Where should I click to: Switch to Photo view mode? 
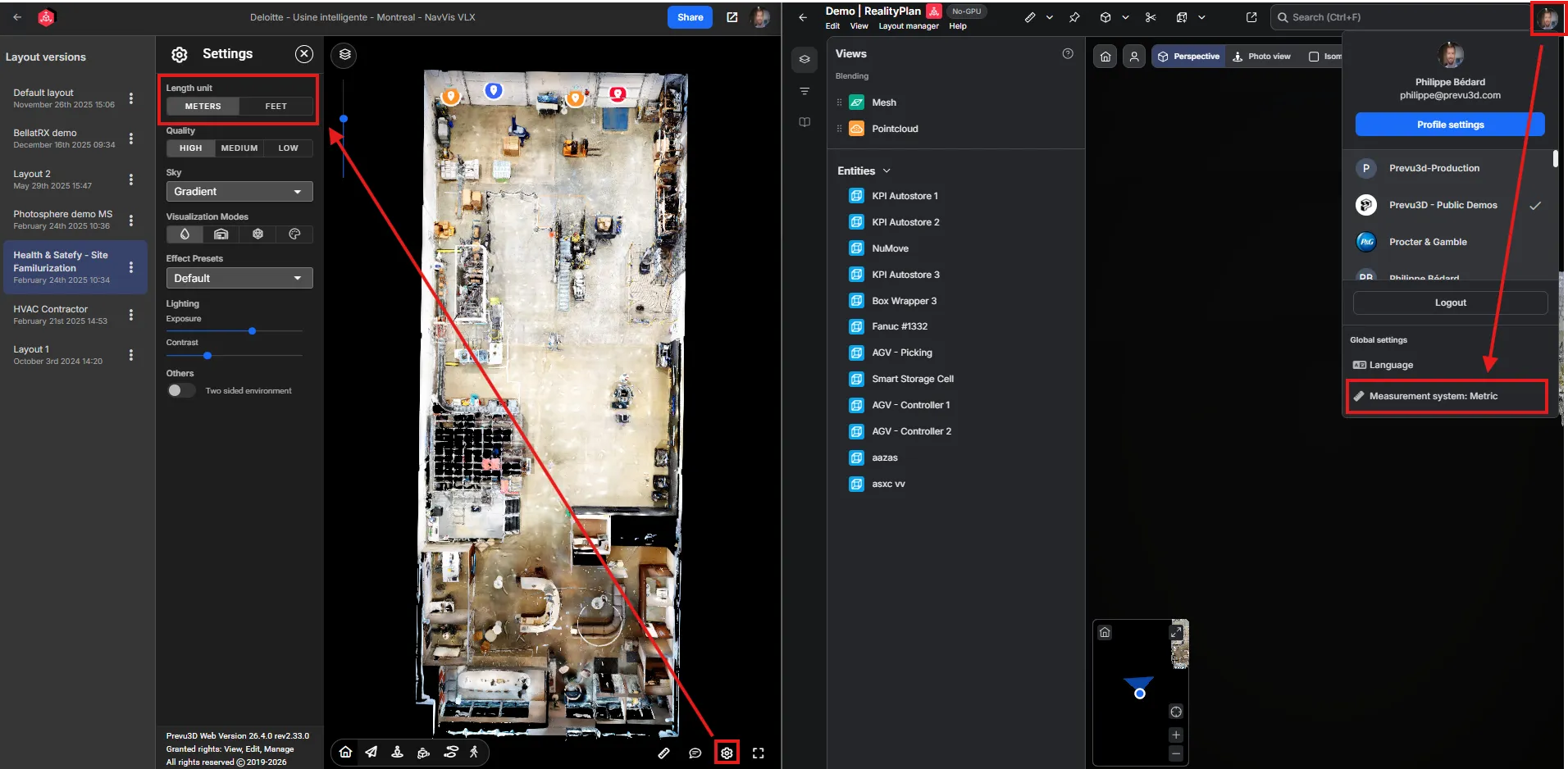pos(1261,57)
